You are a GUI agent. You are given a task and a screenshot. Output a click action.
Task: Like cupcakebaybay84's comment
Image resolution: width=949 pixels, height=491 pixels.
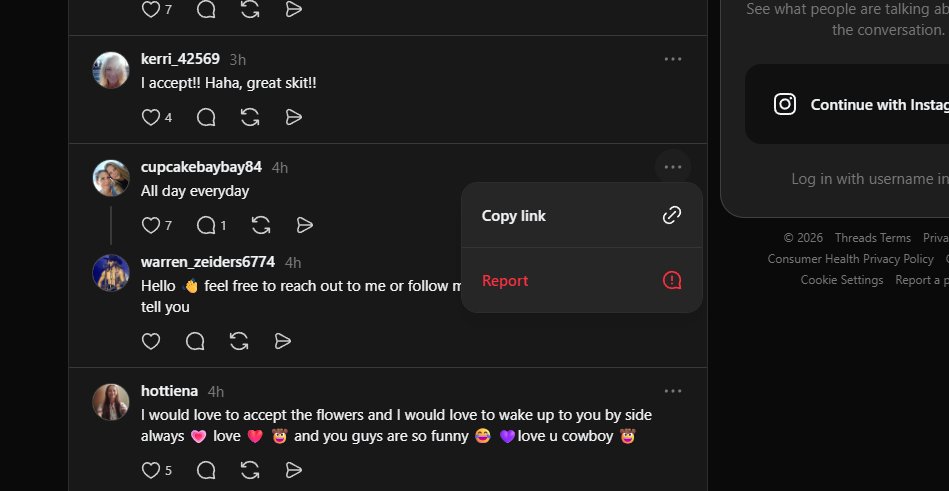pyautogui.click(x=151, y=225)
